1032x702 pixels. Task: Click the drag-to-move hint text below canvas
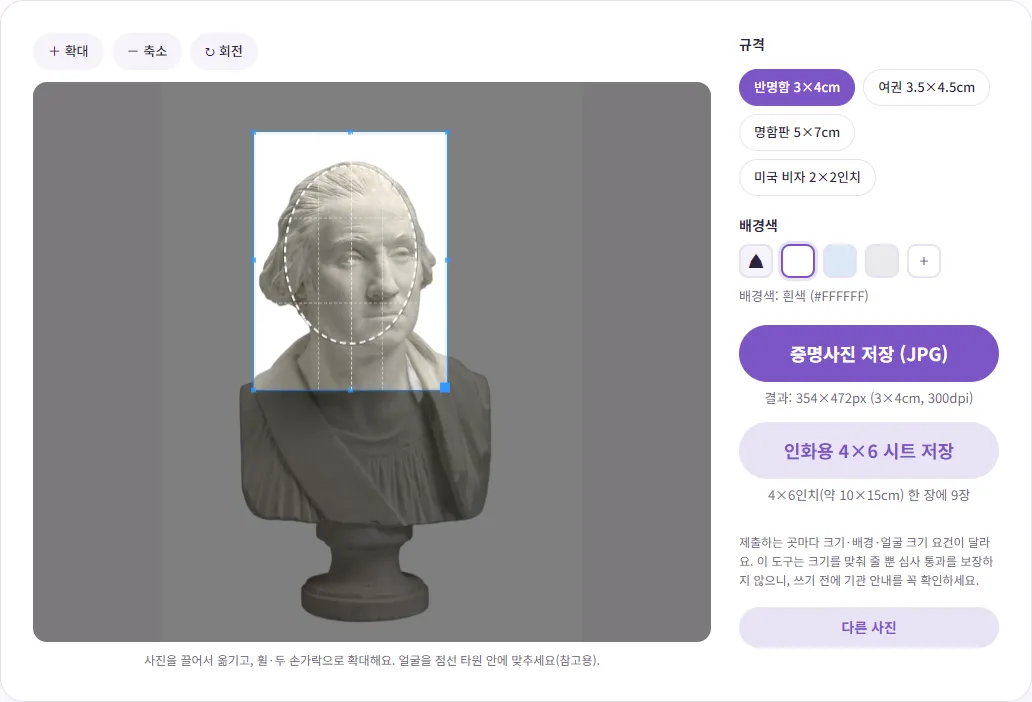[372, 660]
